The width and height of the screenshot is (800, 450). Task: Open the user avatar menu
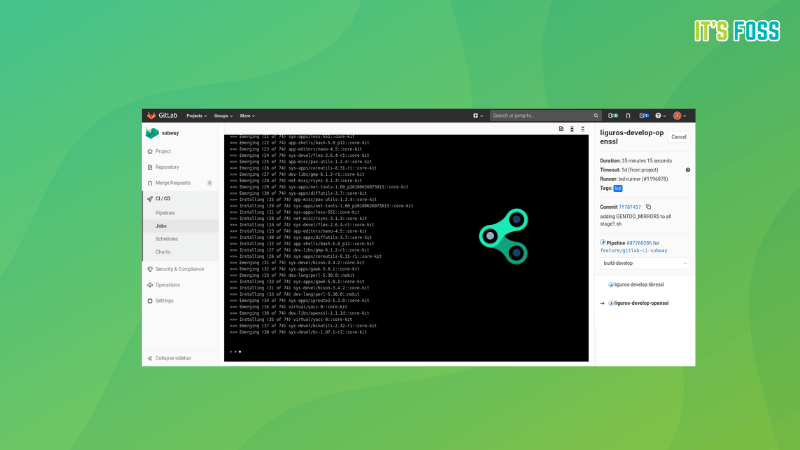(679, 116)
